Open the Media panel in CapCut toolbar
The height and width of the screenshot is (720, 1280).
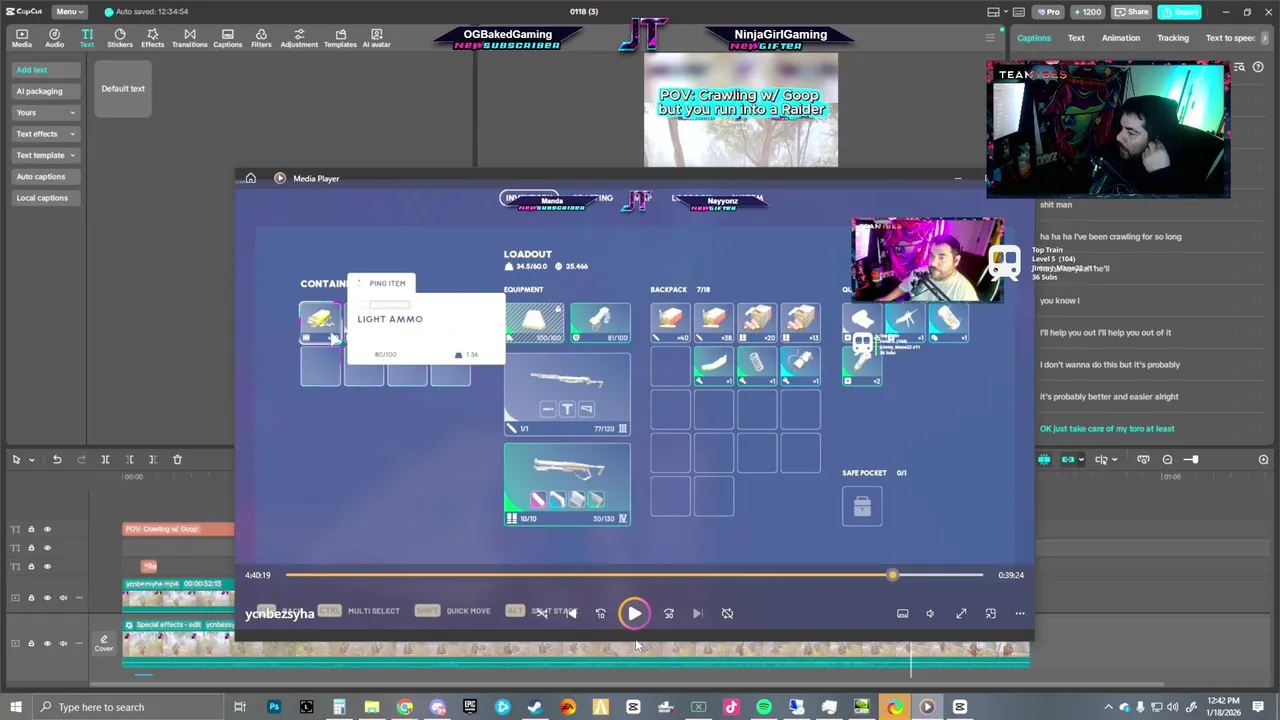tap(22, 38)
